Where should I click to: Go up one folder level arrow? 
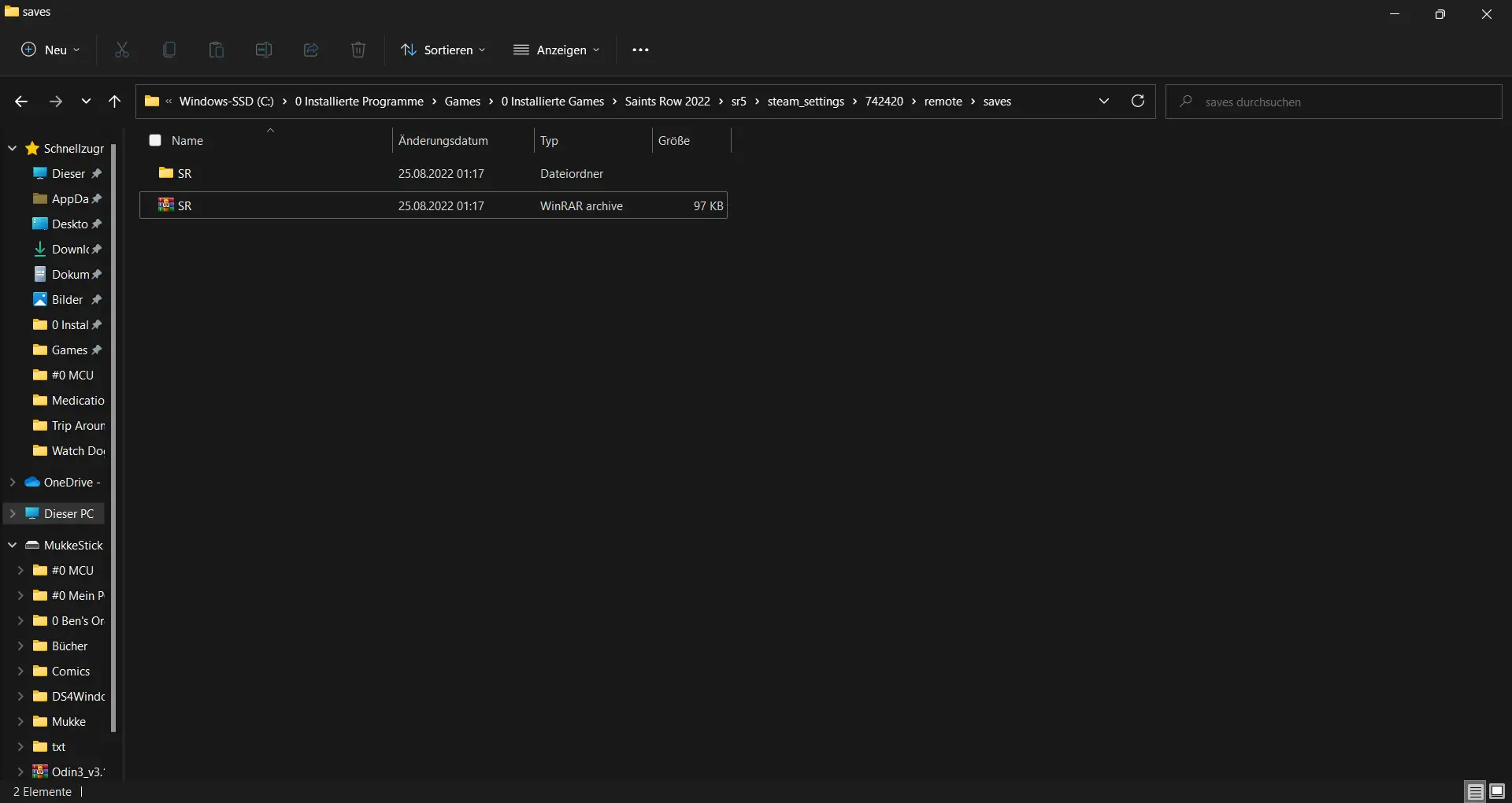(x=114, y=102)
